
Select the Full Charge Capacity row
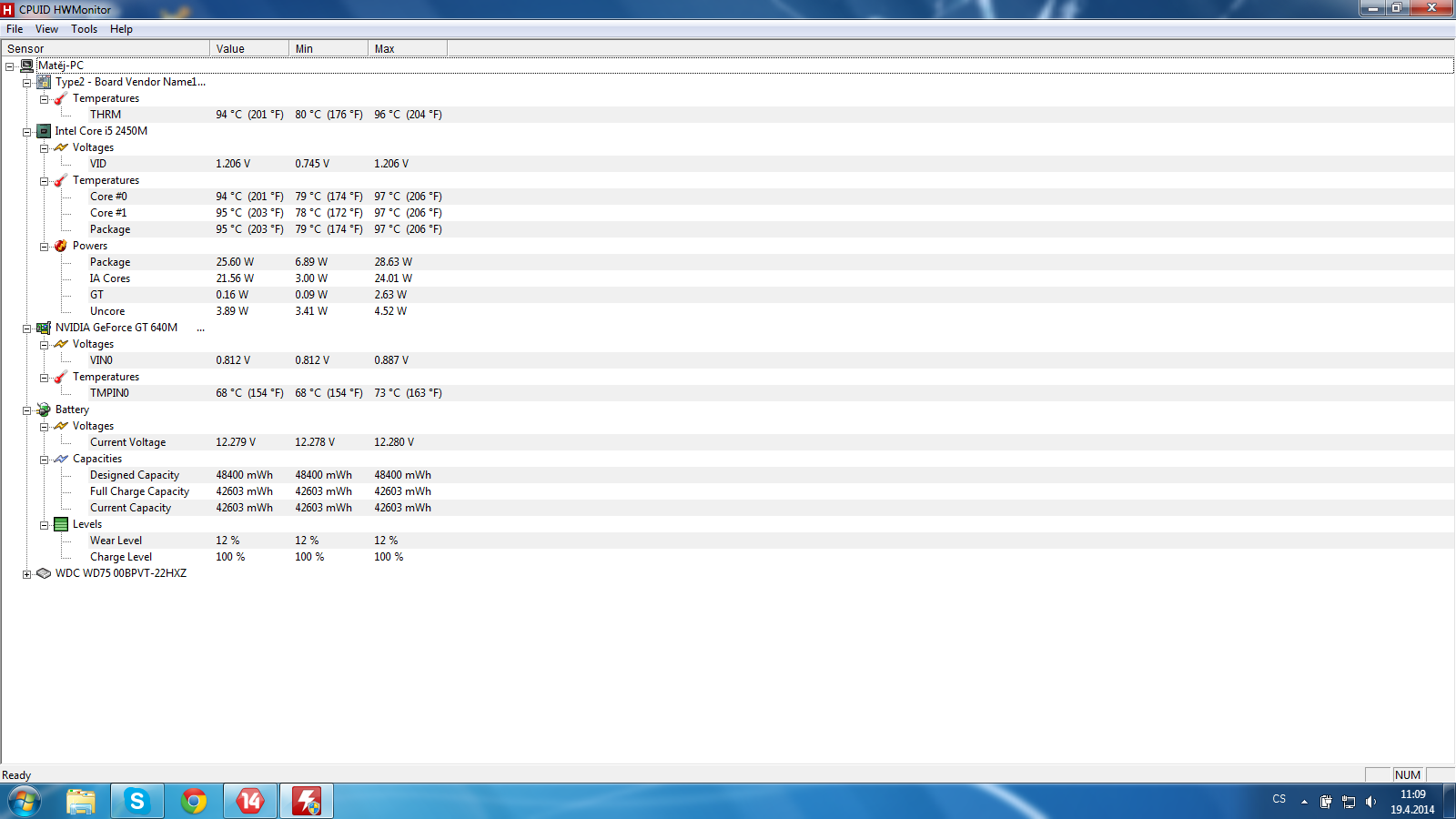coord(728,491)
